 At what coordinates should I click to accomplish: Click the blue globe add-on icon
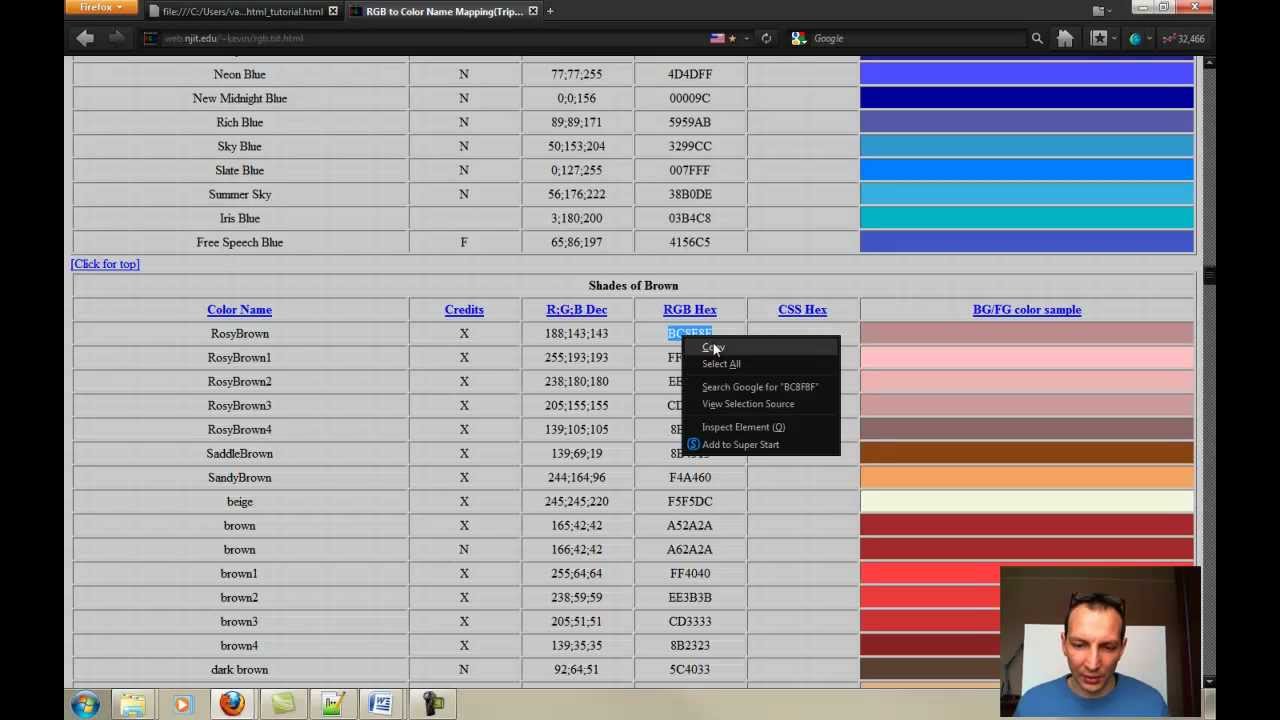(x=1135, y=38)
